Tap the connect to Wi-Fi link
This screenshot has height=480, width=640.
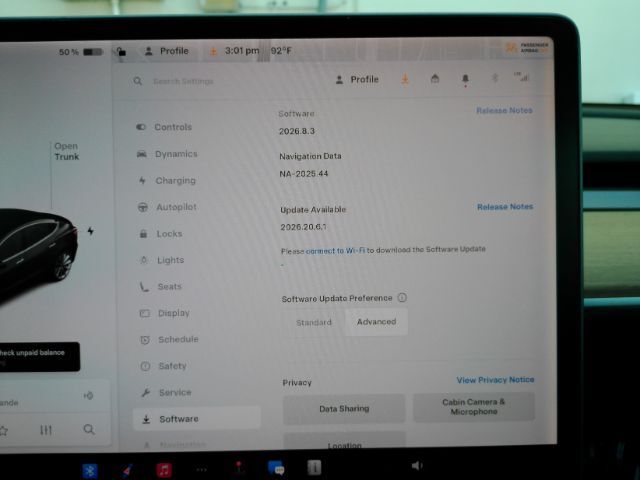(335, 251)
